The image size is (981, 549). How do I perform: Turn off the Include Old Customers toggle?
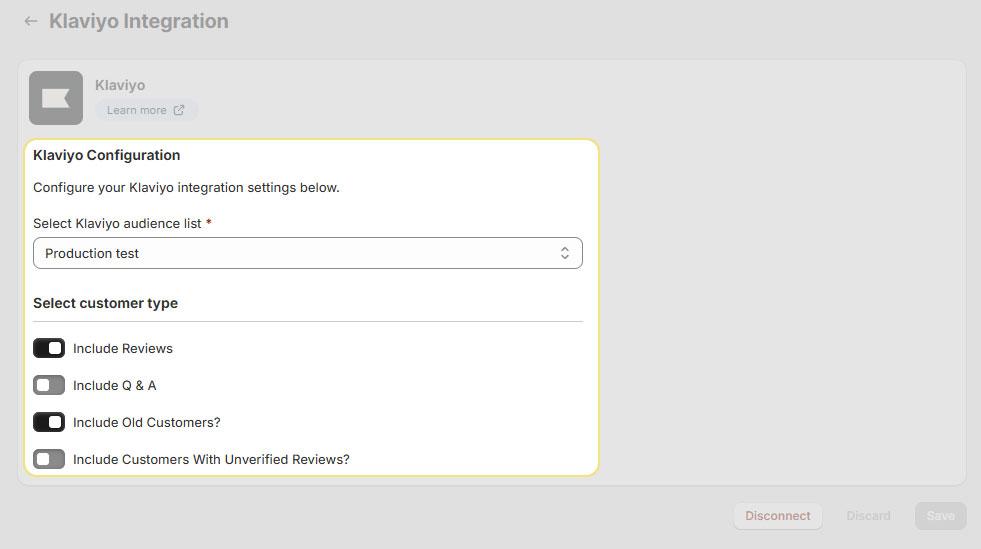[x=49, y=422]
